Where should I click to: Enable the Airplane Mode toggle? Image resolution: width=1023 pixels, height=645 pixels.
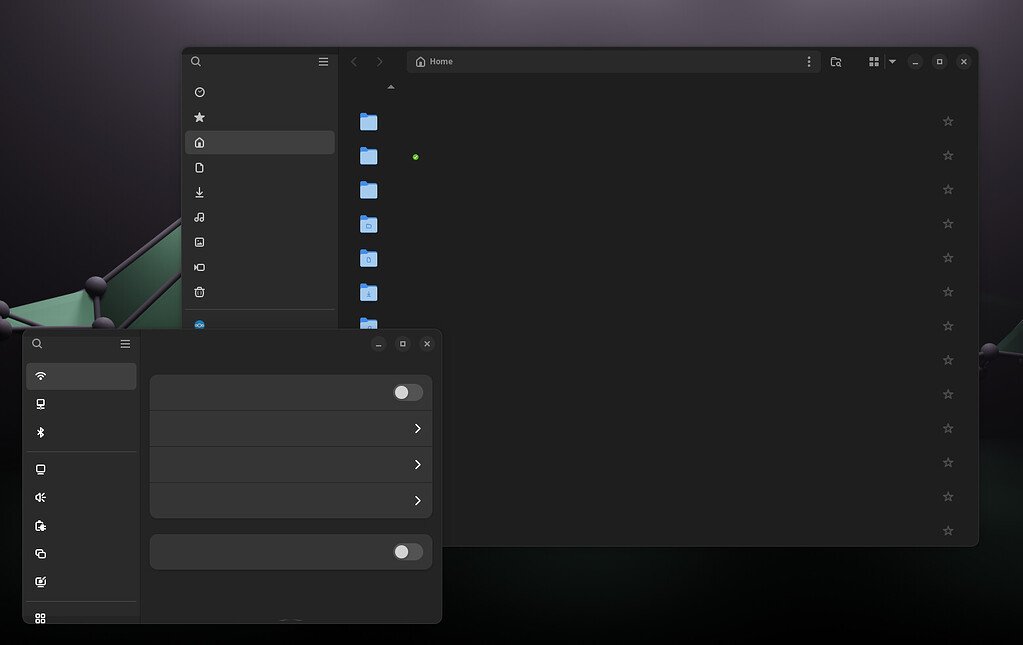(406, 551)
